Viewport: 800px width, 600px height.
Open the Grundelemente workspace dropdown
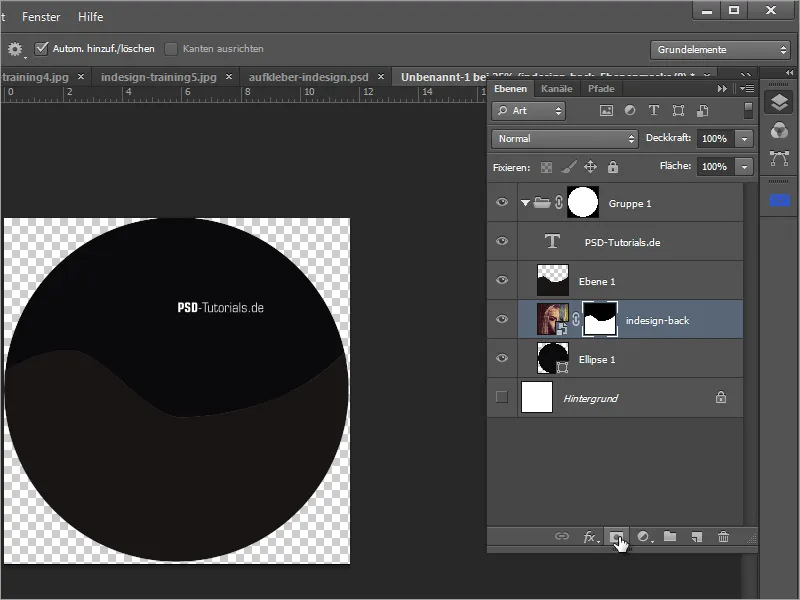point(720,50)
